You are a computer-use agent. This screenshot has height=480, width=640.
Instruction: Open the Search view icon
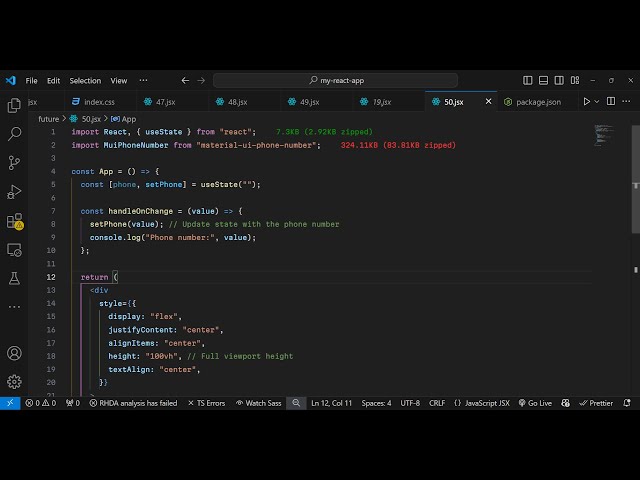(x=14, y=134)
